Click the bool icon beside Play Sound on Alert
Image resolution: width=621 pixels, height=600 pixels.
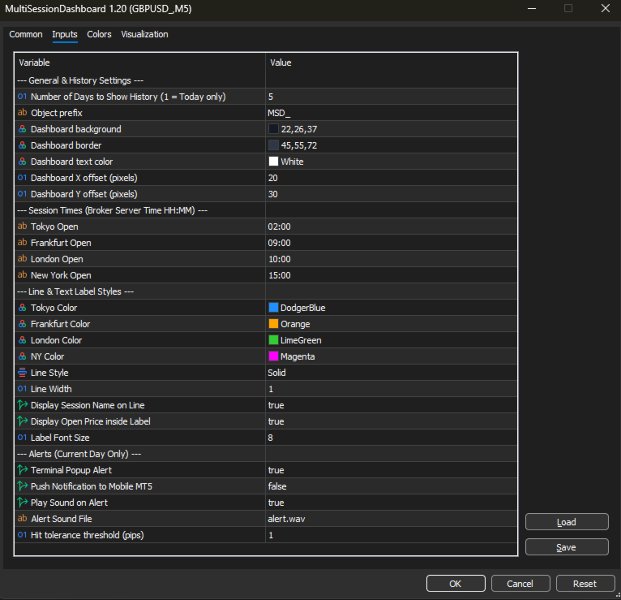[x=22, y=502]
